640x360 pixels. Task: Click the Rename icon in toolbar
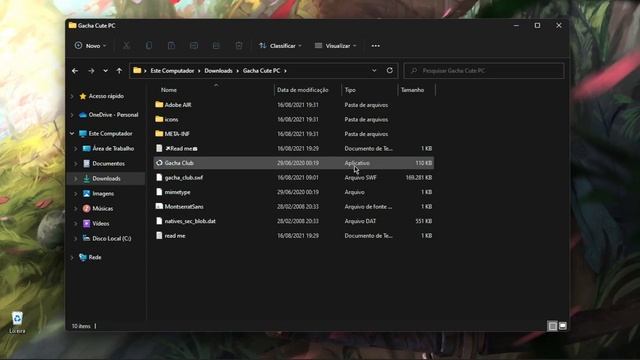(194, 46)
